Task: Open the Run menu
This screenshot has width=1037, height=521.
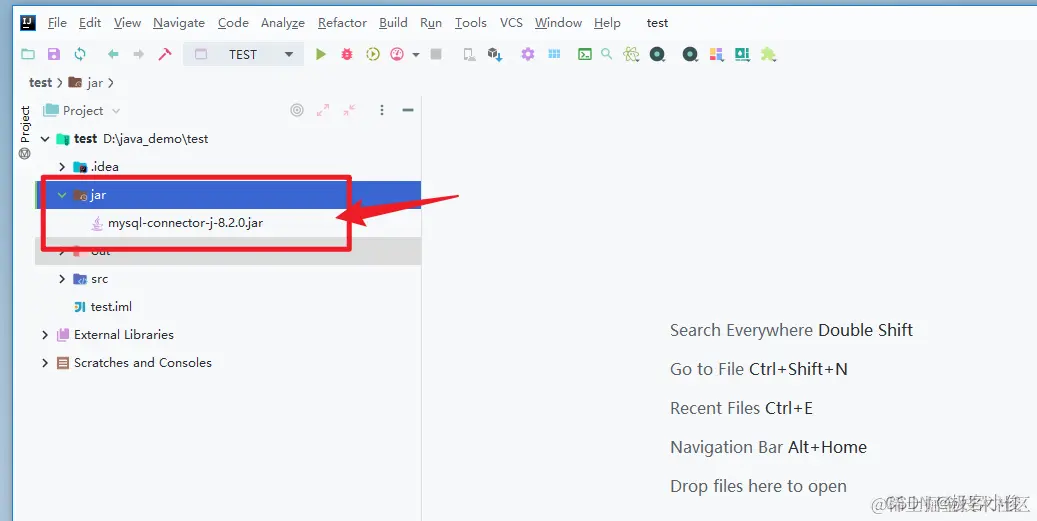Action: point(431,23)
